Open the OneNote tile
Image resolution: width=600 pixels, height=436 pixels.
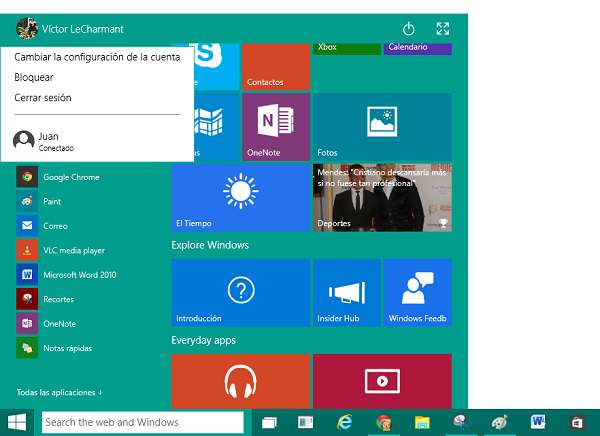[x=275, y=126]
